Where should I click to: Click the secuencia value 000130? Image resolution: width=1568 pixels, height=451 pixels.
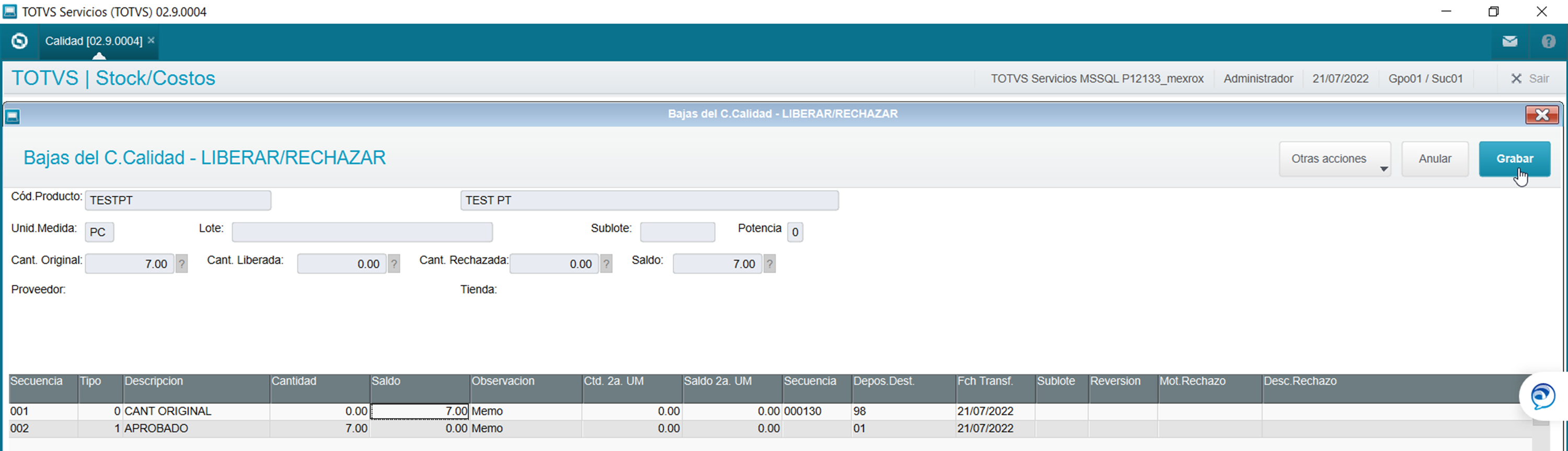[x=817, y=411]
